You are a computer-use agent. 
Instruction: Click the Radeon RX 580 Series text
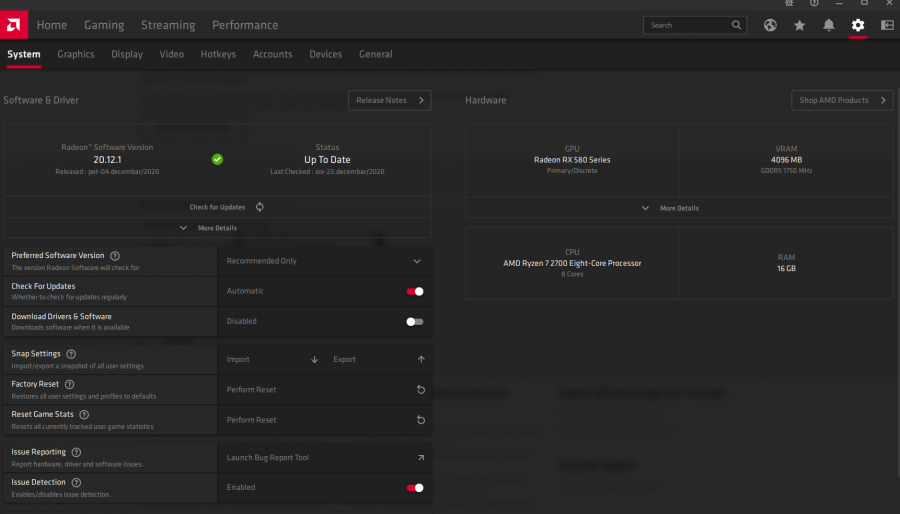coord(572,160)
